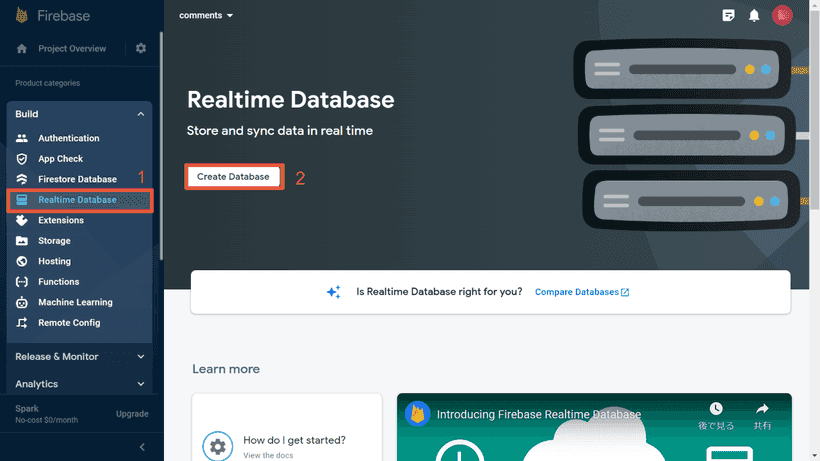
Task: Click the View the docs text
Action: [268, 455]
